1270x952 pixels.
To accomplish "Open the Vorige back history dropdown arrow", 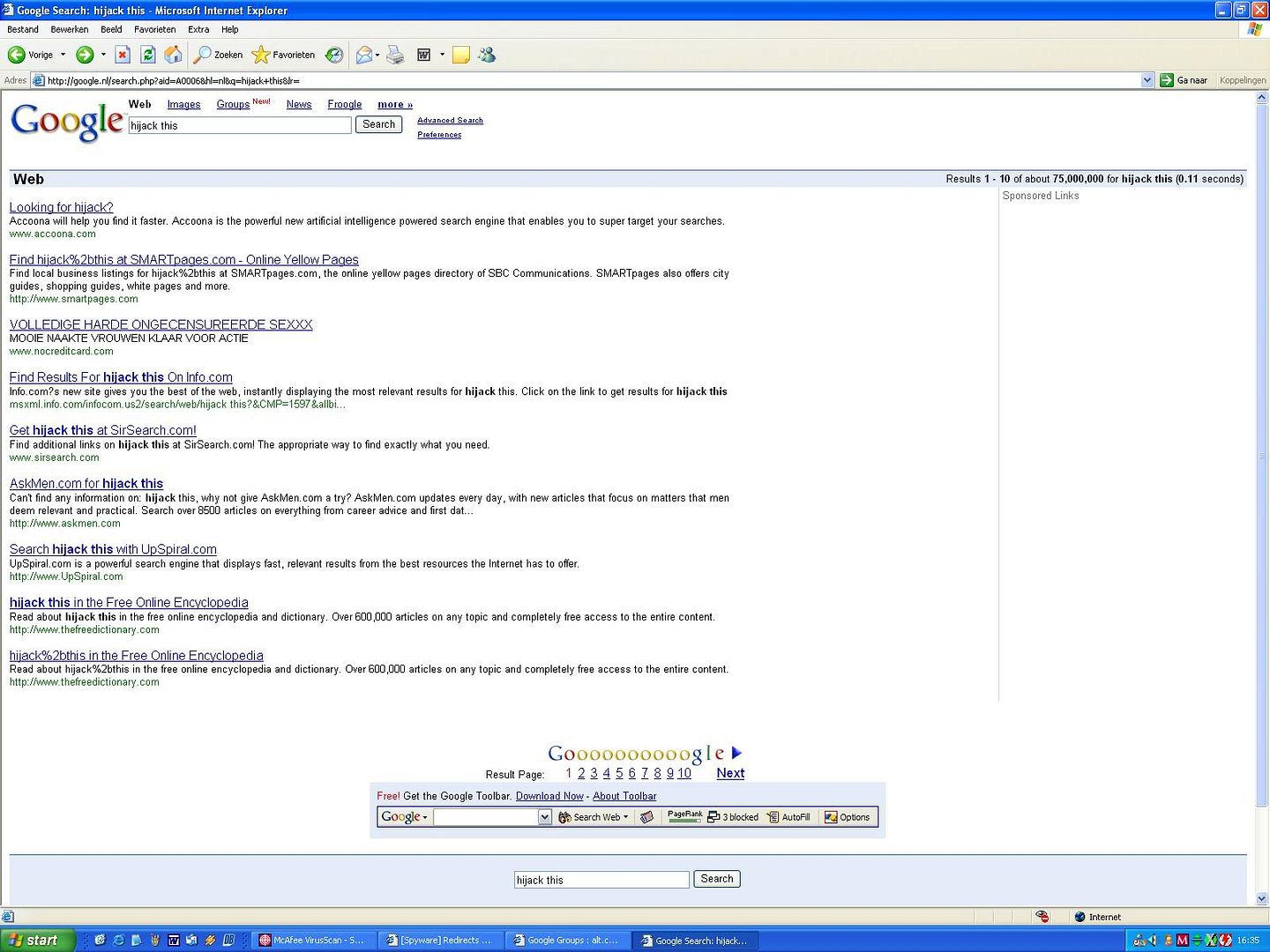I will click(x=63, y=55).
